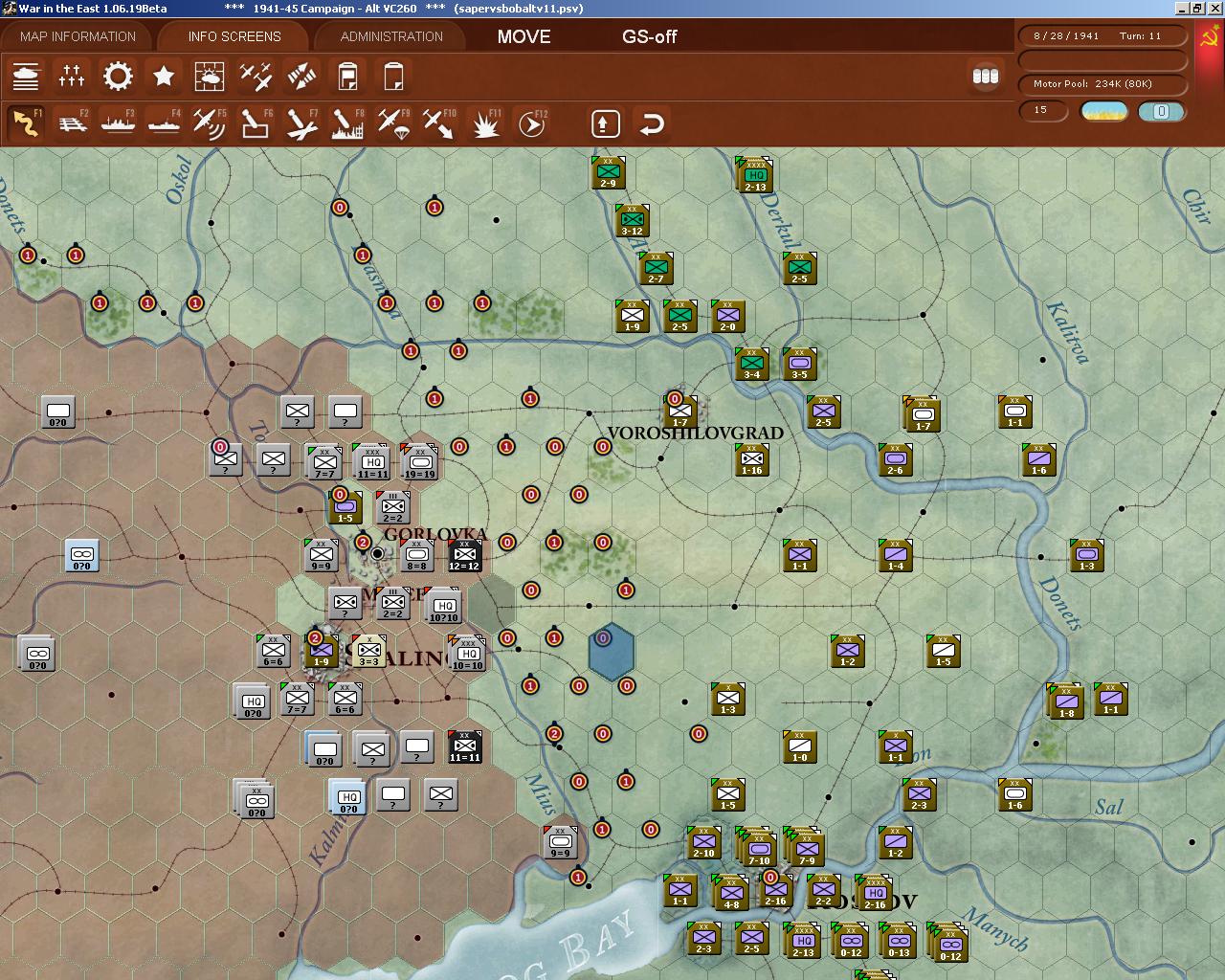
Task: Select the F2 rail move mode icon
Action: [72, 123]
